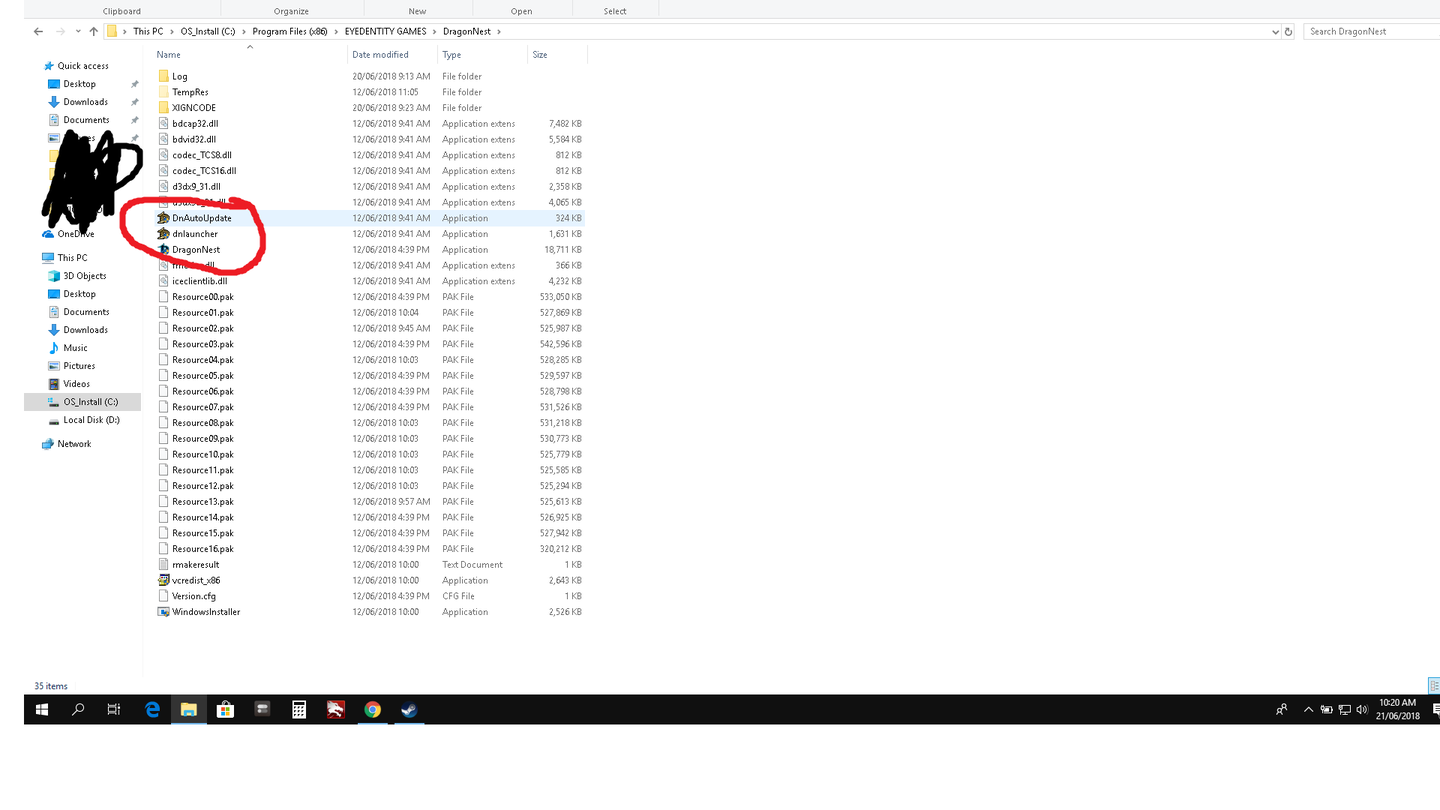Click the 18,711 KB size cell

click(x=563, y=250)
